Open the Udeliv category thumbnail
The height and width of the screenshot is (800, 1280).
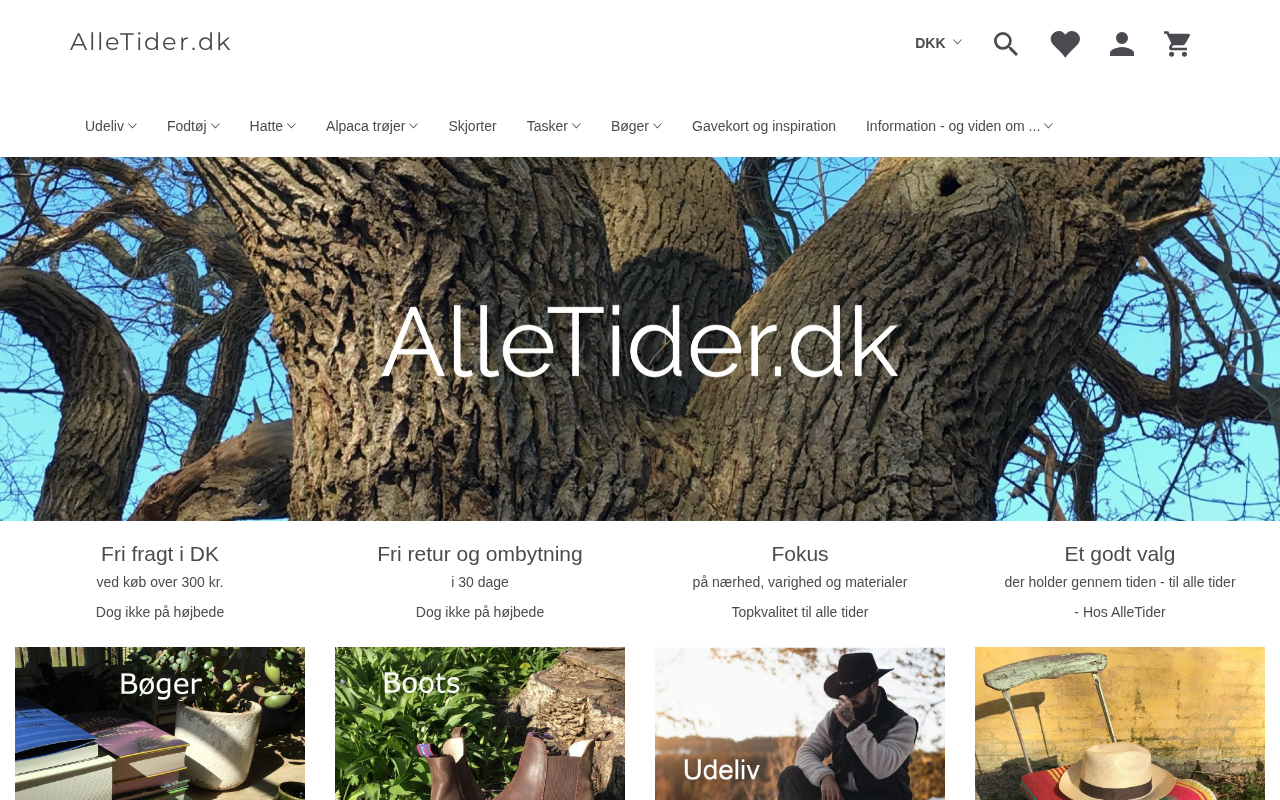point(800,723)
